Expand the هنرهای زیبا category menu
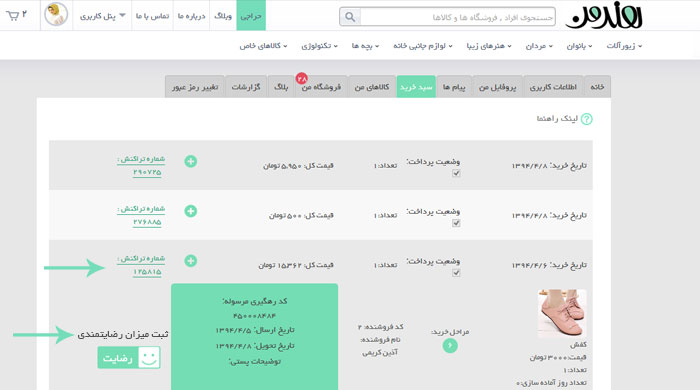This screenshot has height=390, width=700. point(489,46)
